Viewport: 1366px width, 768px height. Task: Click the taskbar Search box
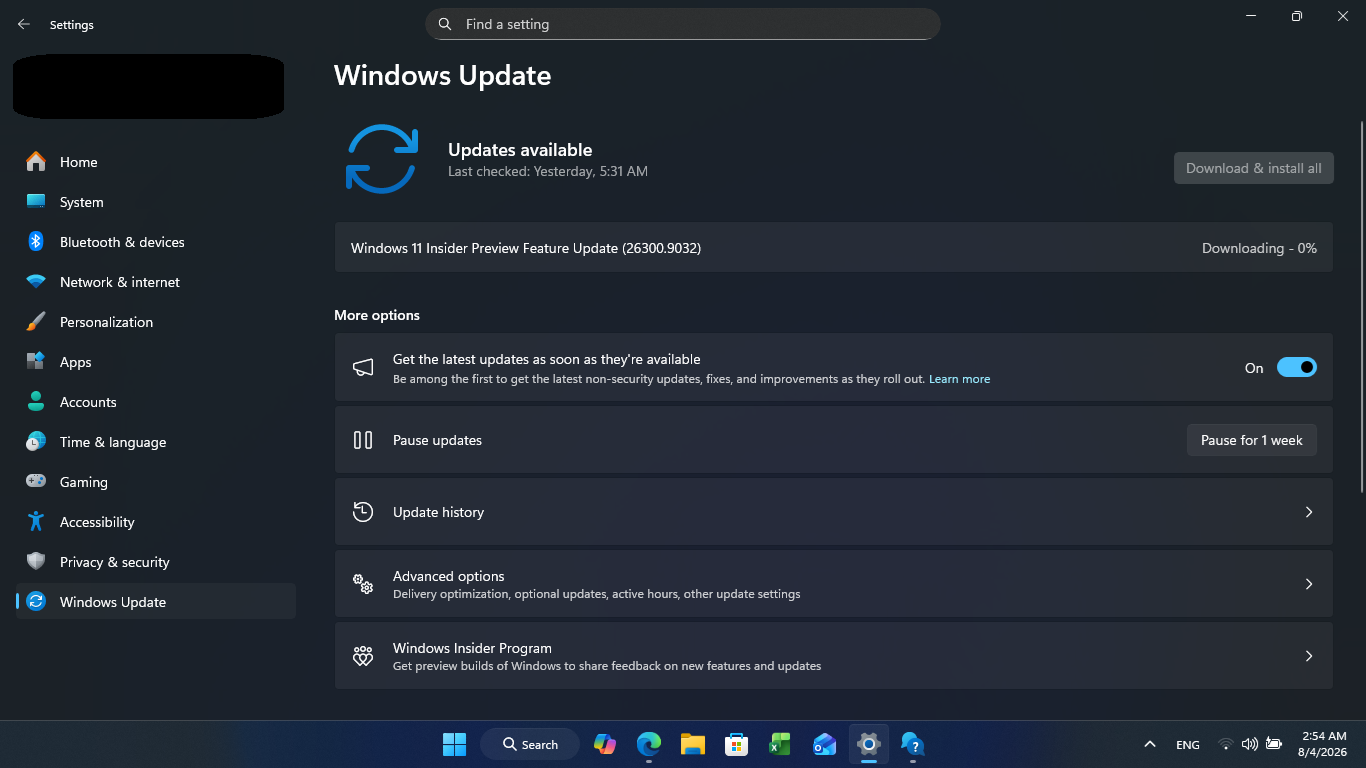click(530, 744)
